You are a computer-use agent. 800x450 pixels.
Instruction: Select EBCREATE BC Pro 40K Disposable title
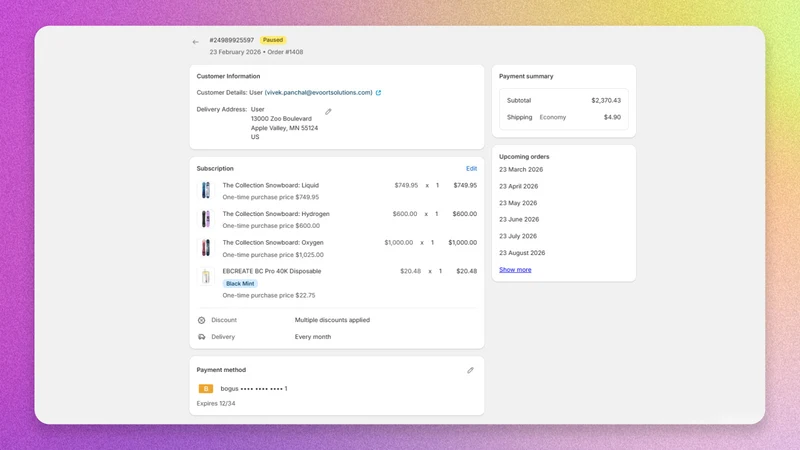[272, 271]
